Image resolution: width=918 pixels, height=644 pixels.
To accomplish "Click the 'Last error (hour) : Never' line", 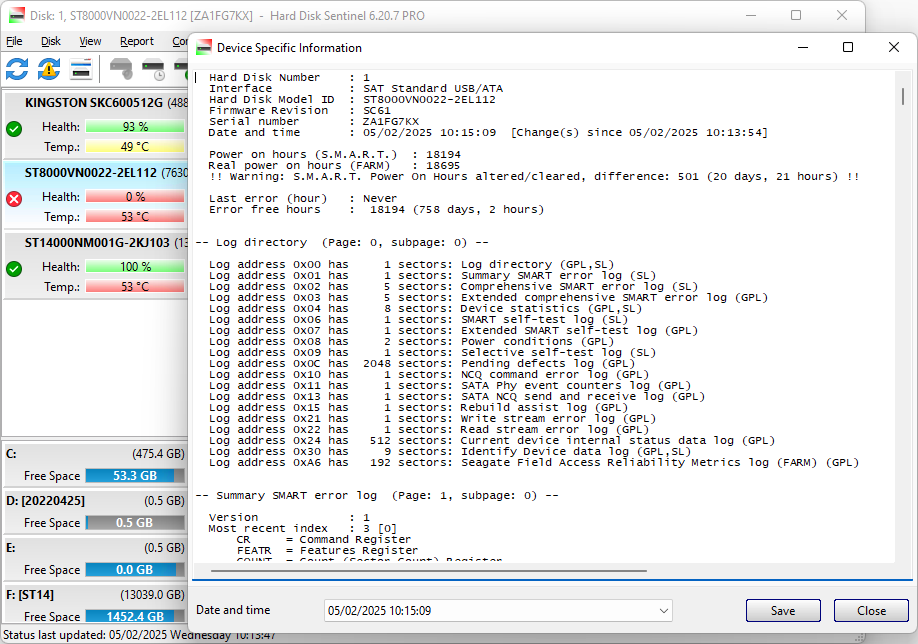I will pos(303,198).
